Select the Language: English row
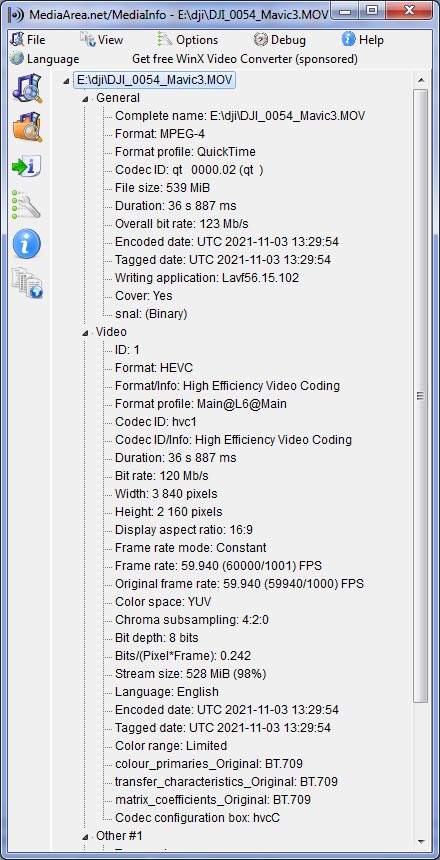 click(x=167, y=692)
